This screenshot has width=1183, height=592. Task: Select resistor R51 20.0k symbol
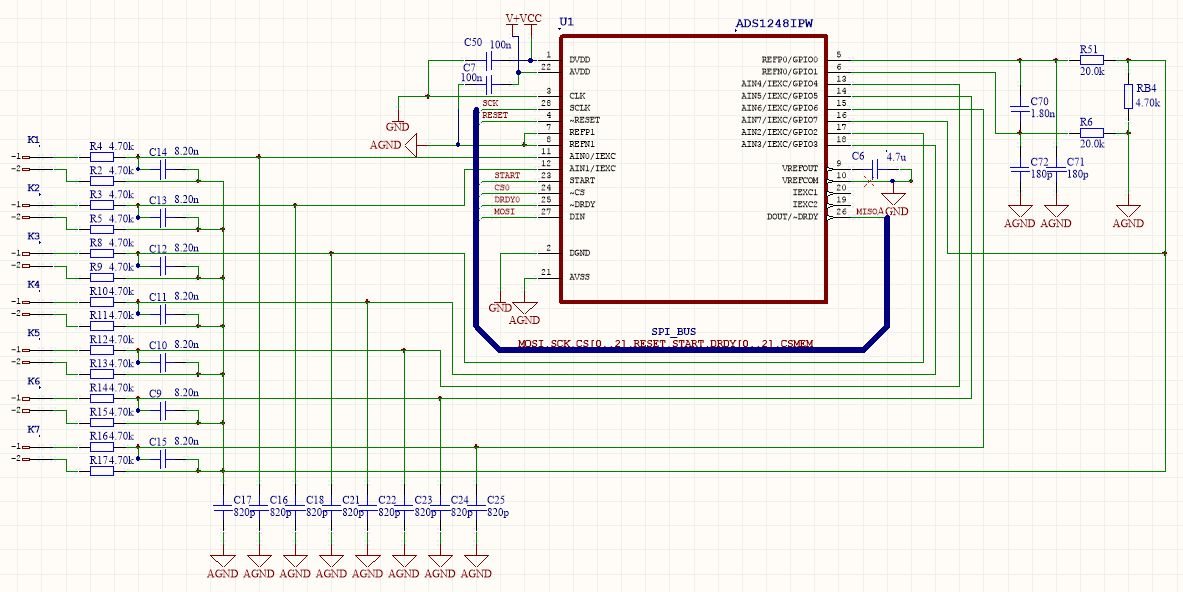(x=1092, y=60)
